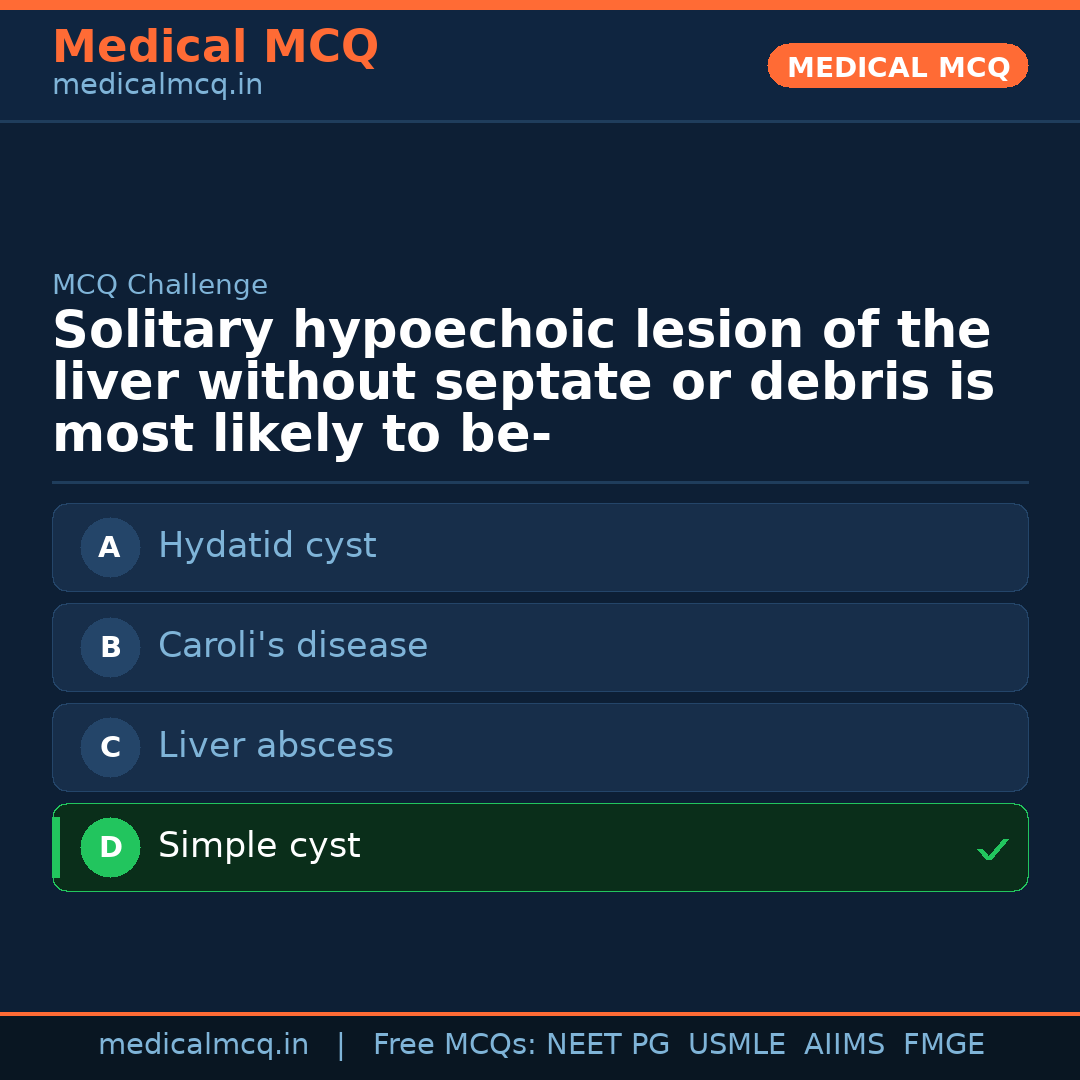Click the letter C circle icon

click(110, 747)
